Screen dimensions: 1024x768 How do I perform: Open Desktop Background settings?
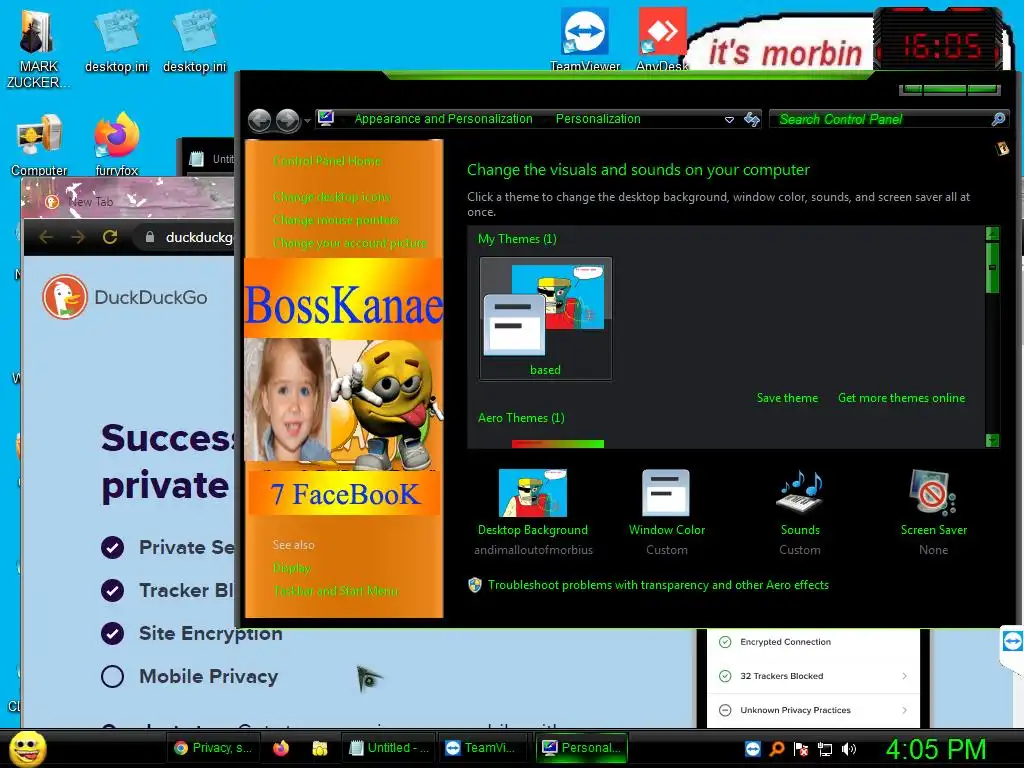pyautogui.click(x=533, y=512)
